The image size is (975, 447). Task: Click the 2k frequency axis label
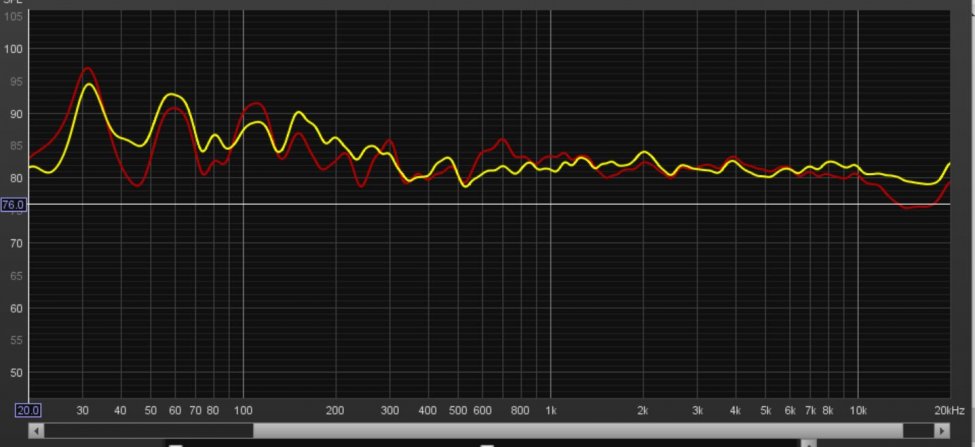tap(643, 410)
